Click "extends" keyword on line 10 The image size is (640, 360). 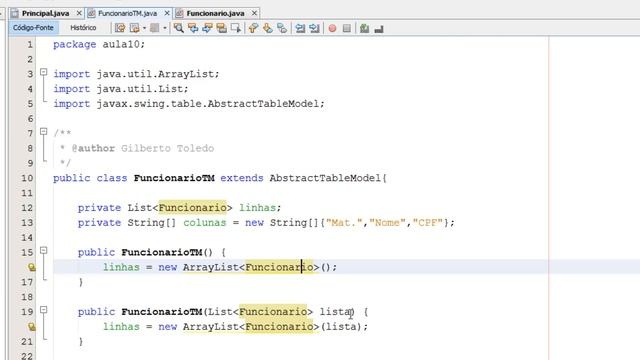pyautogui.click(x=242, y=178)
